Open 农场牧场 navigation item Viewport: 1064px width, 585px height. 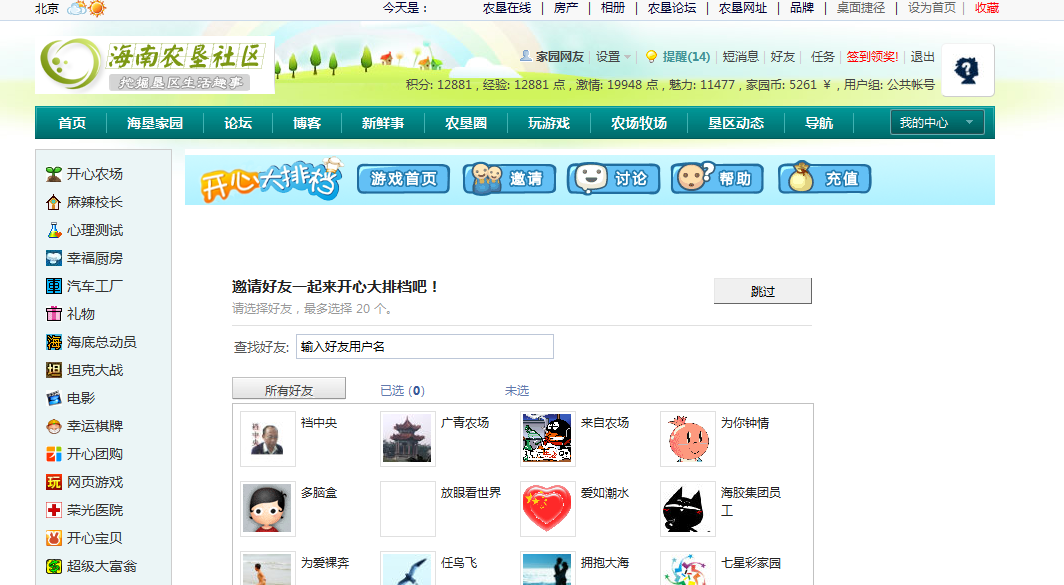tap(639, 123)
